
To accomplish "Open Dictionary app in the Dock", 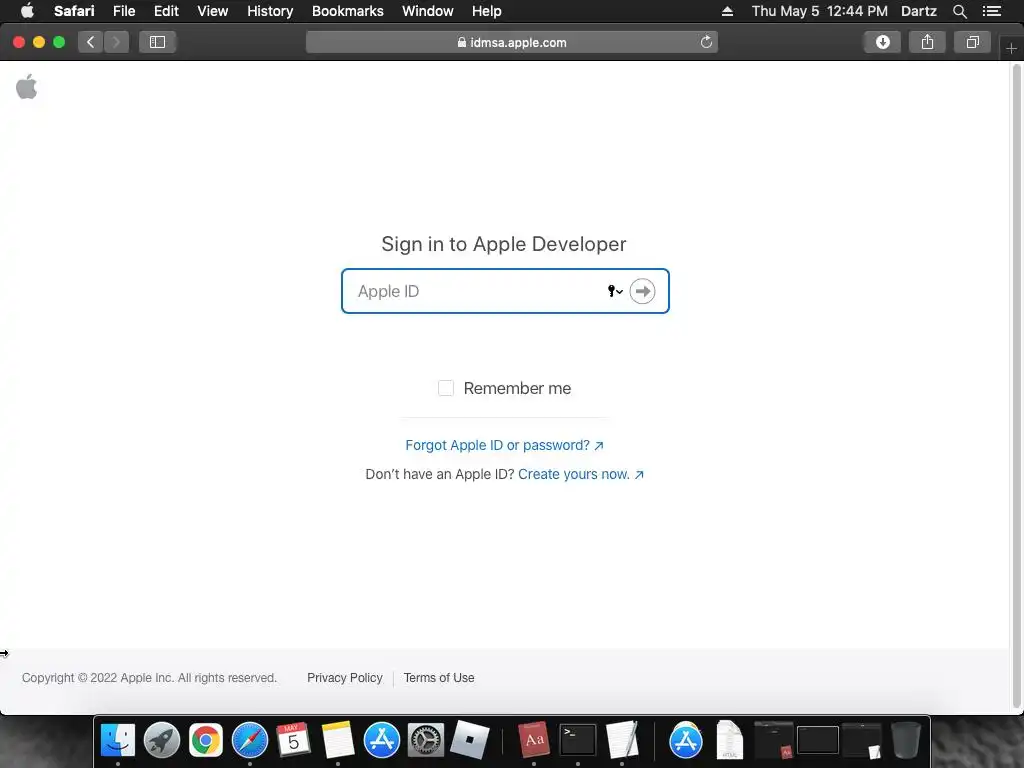I will 534,740.
